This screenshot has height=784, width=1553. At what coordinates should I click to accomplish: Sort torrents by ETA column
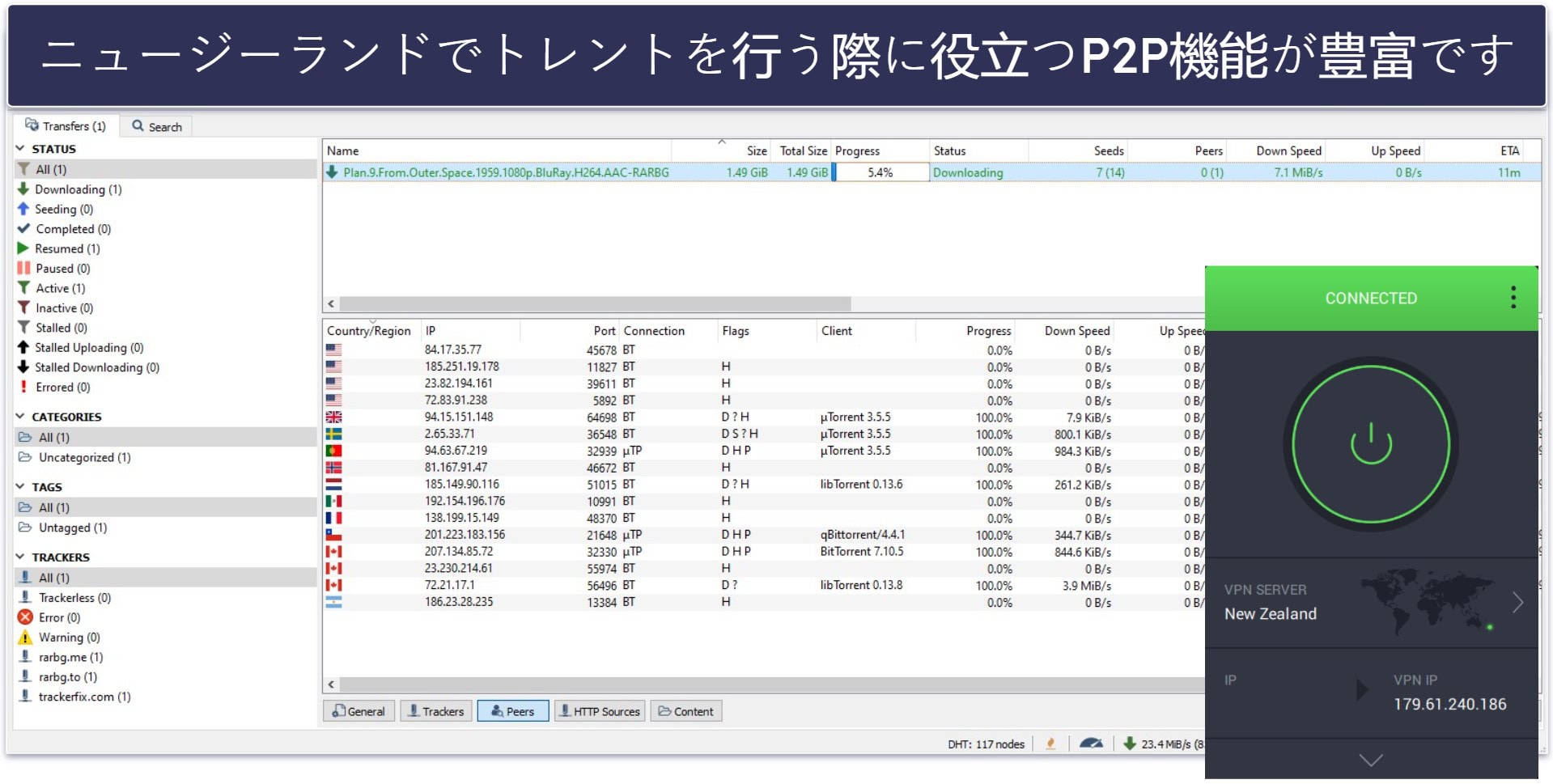coord(1475,150)
